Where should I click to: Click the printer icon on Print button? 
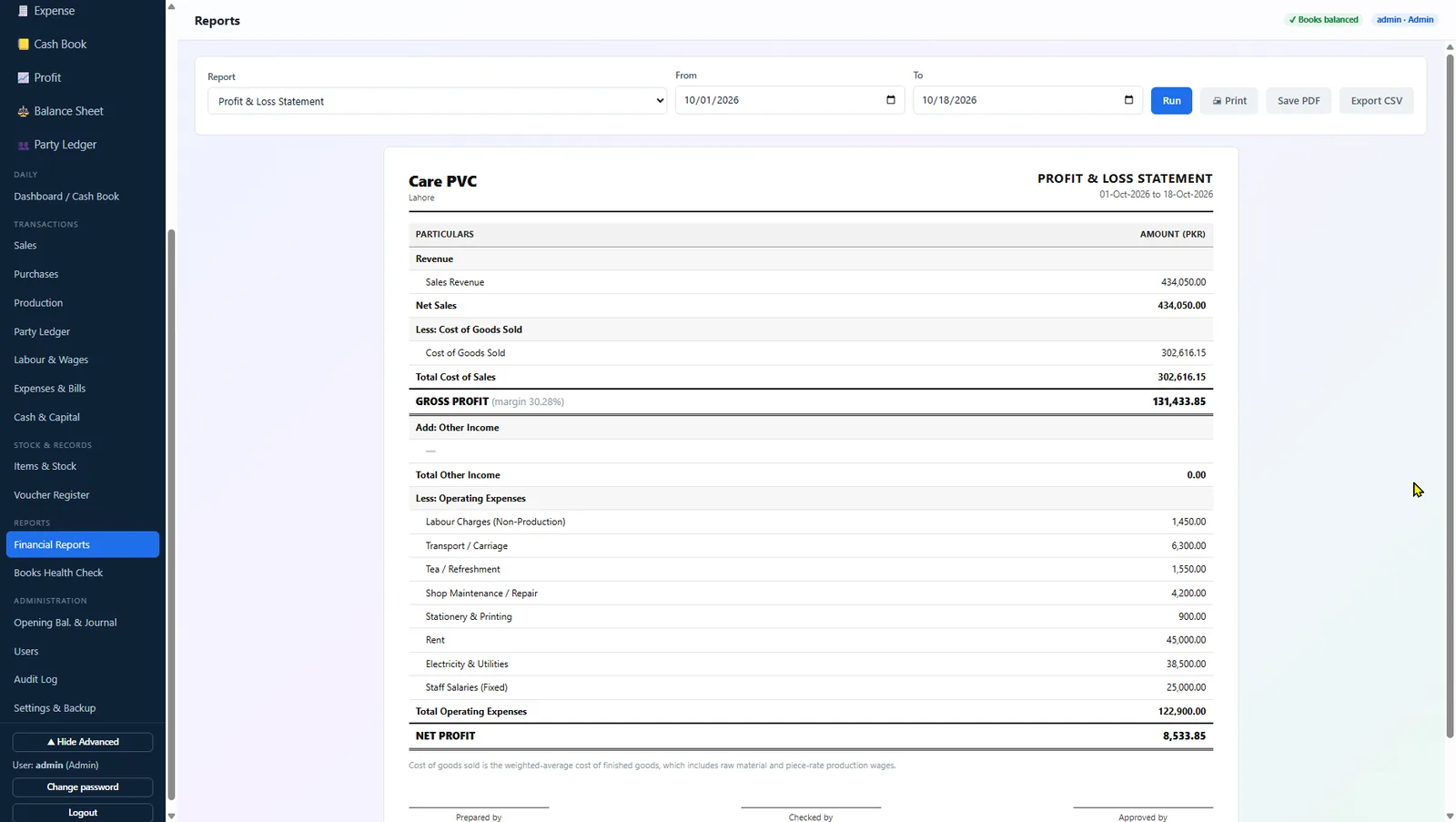(x=1217, y=101)
